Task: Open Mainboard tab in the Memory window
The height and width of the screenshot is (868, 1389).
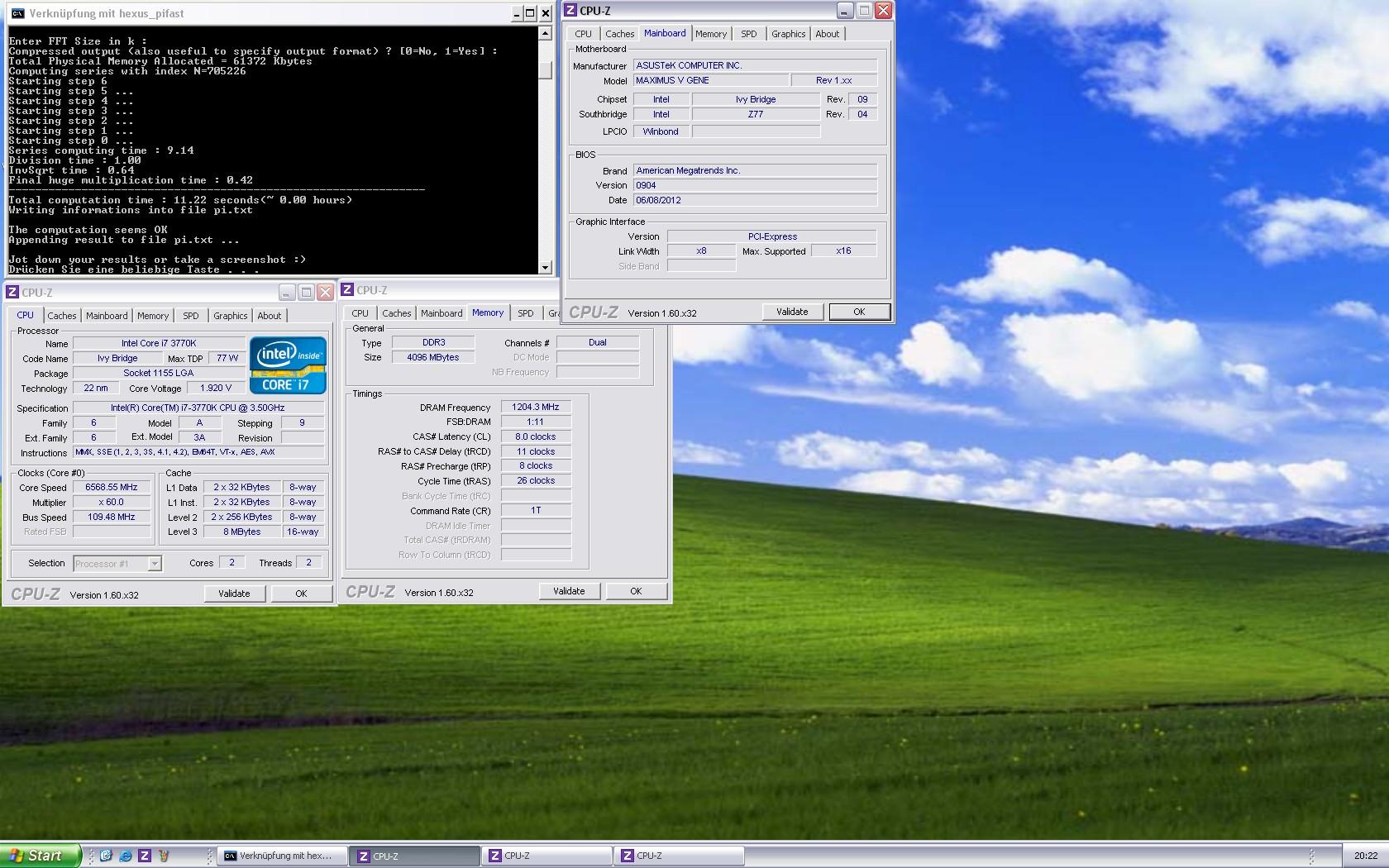Action: 442,313
